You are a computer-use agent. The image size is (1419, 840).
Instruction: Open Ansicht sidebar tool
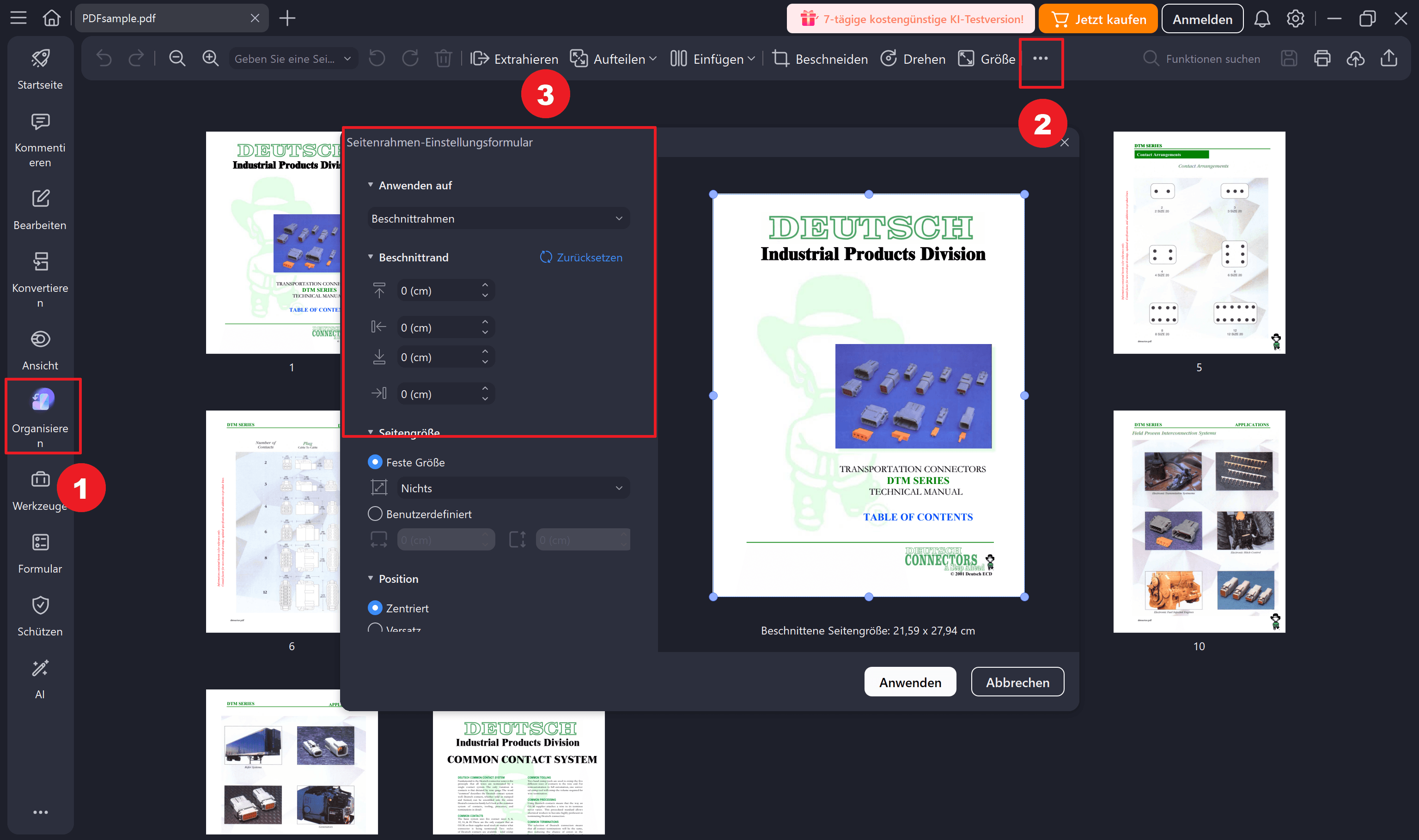(x=40, y=350)
